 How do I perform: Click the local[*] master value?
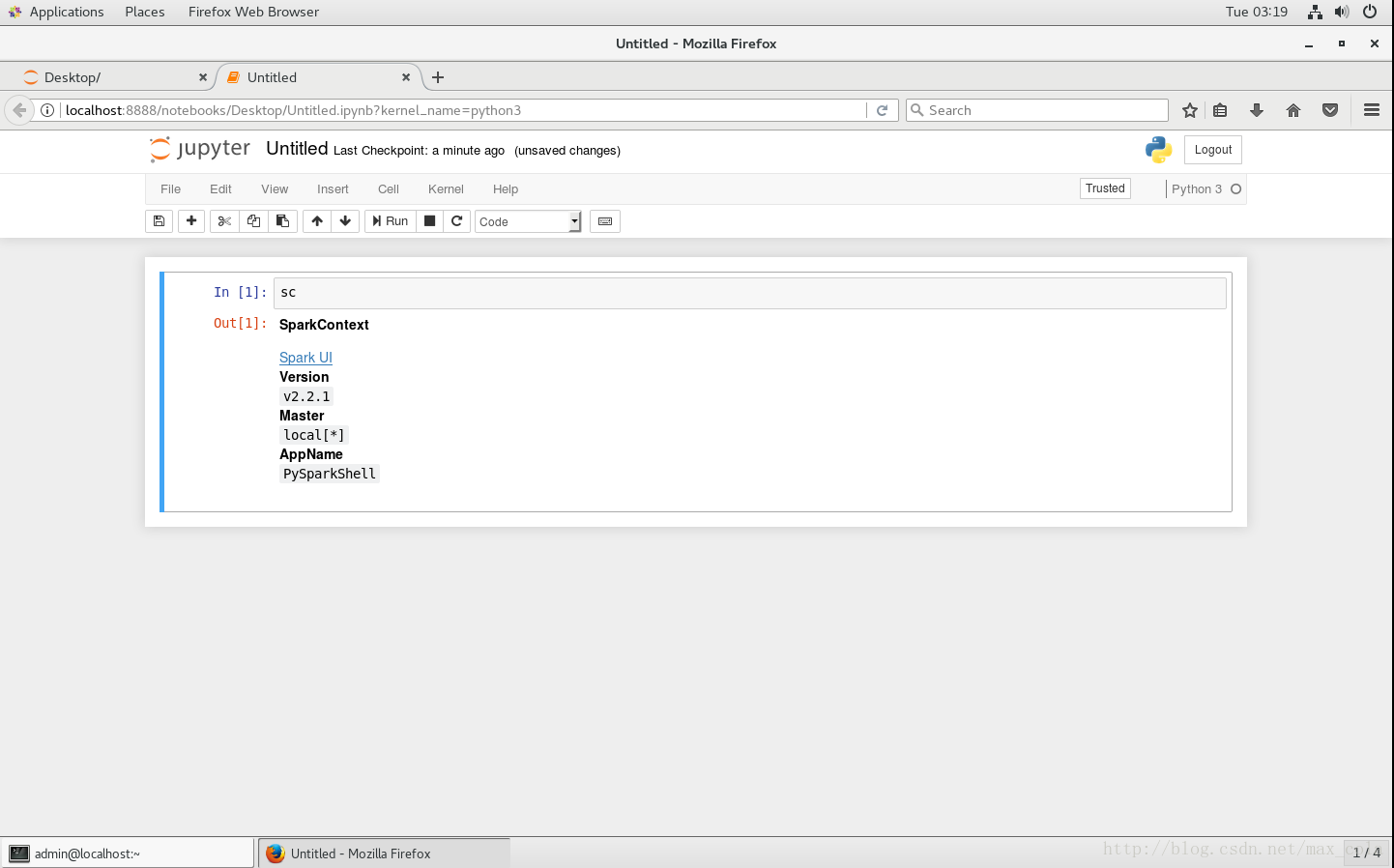pyautogui.click(x=314, y=435)
